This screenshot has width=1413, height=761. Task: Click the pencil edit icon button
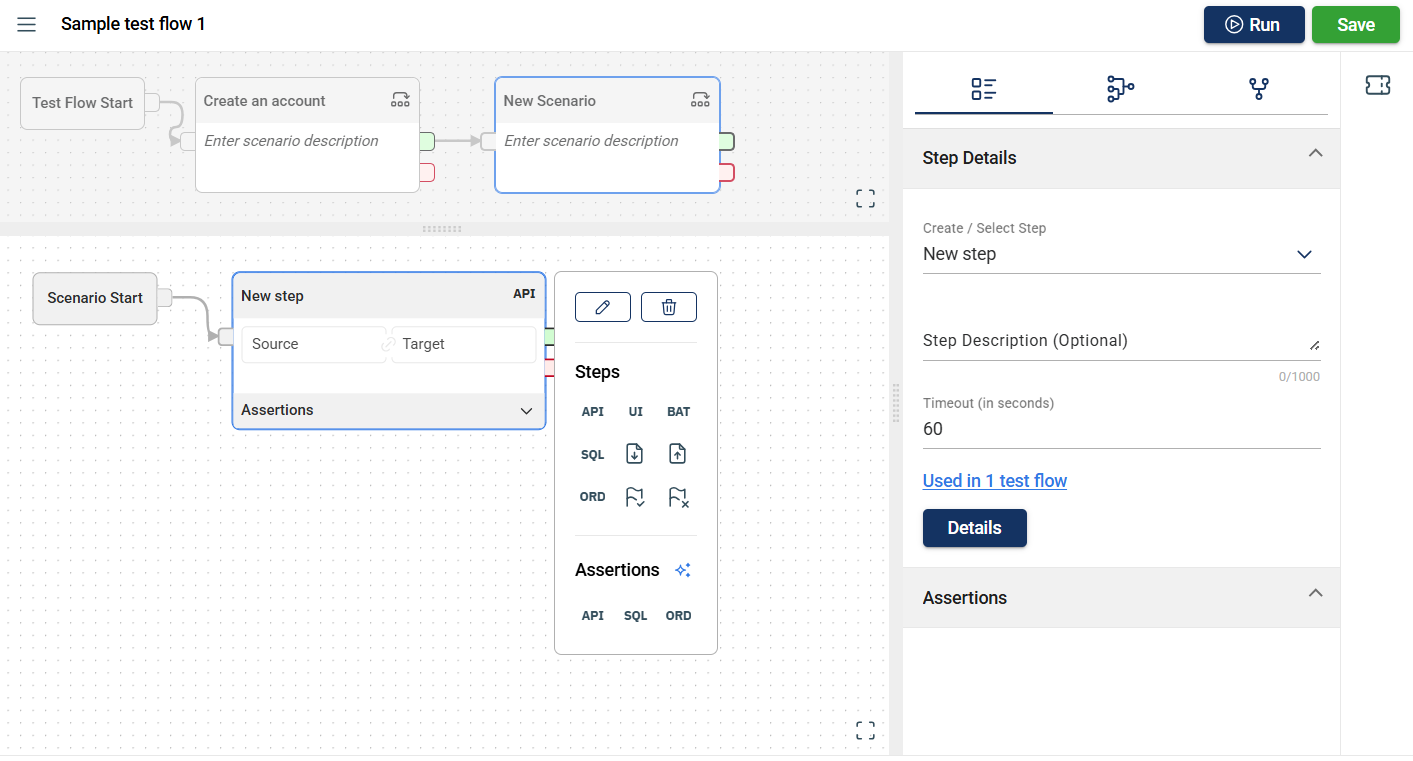[602, 307]
